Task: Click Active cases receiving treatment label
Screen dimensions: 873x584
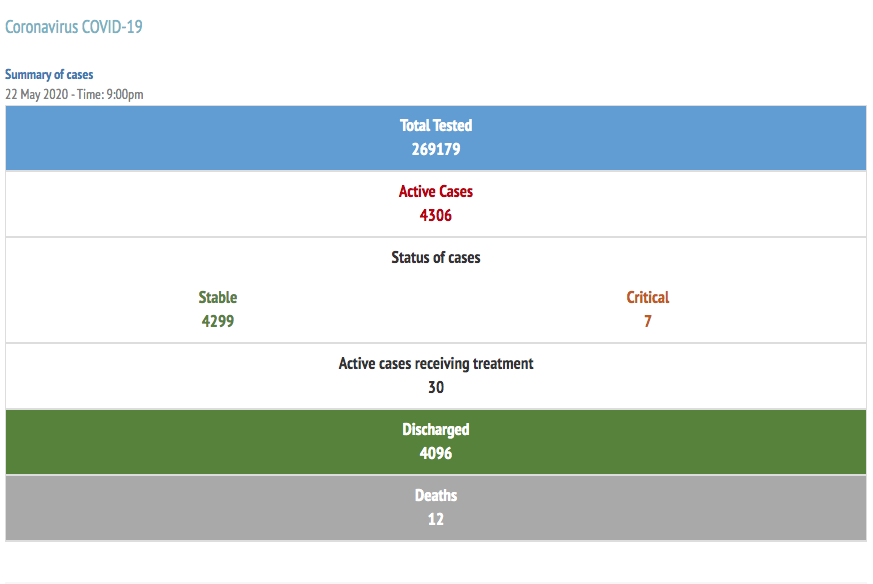Action: pos(436,364)
